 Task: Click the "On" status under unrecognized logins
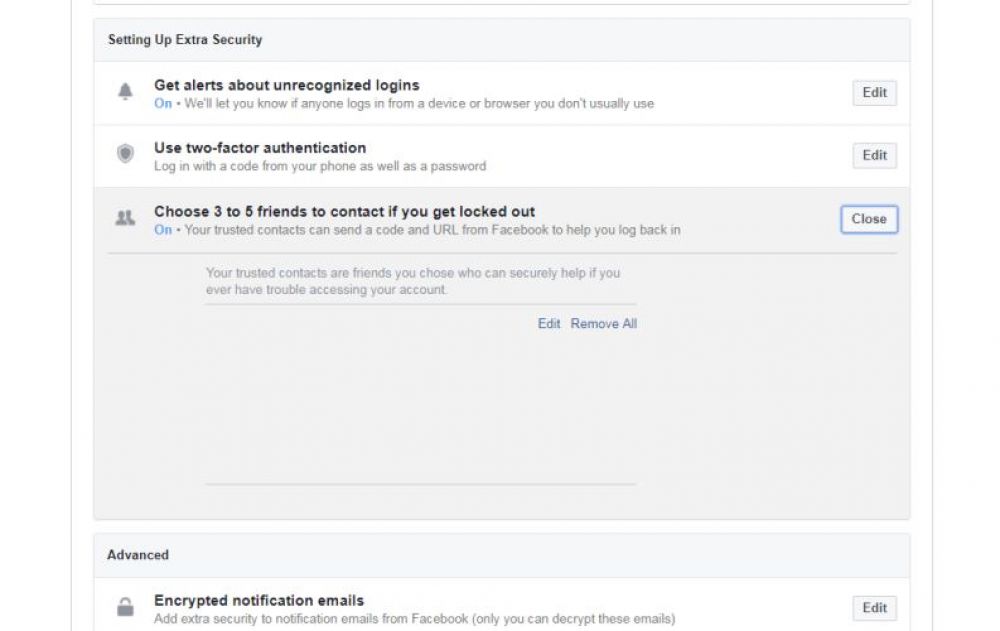pyautogui.click(x=163, y=104)
